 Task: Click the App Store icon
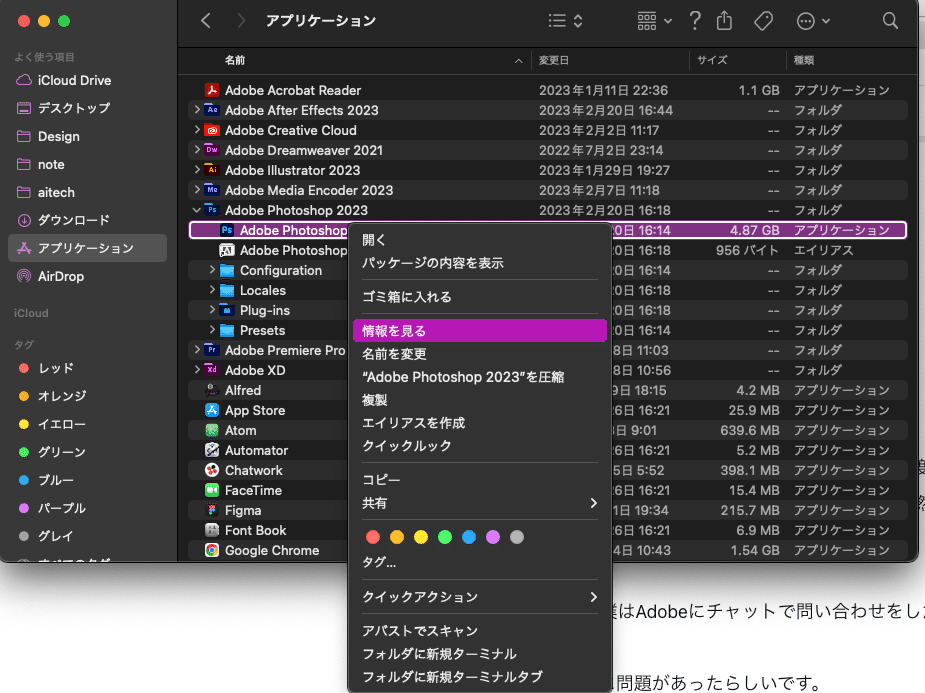coord(212,410)
